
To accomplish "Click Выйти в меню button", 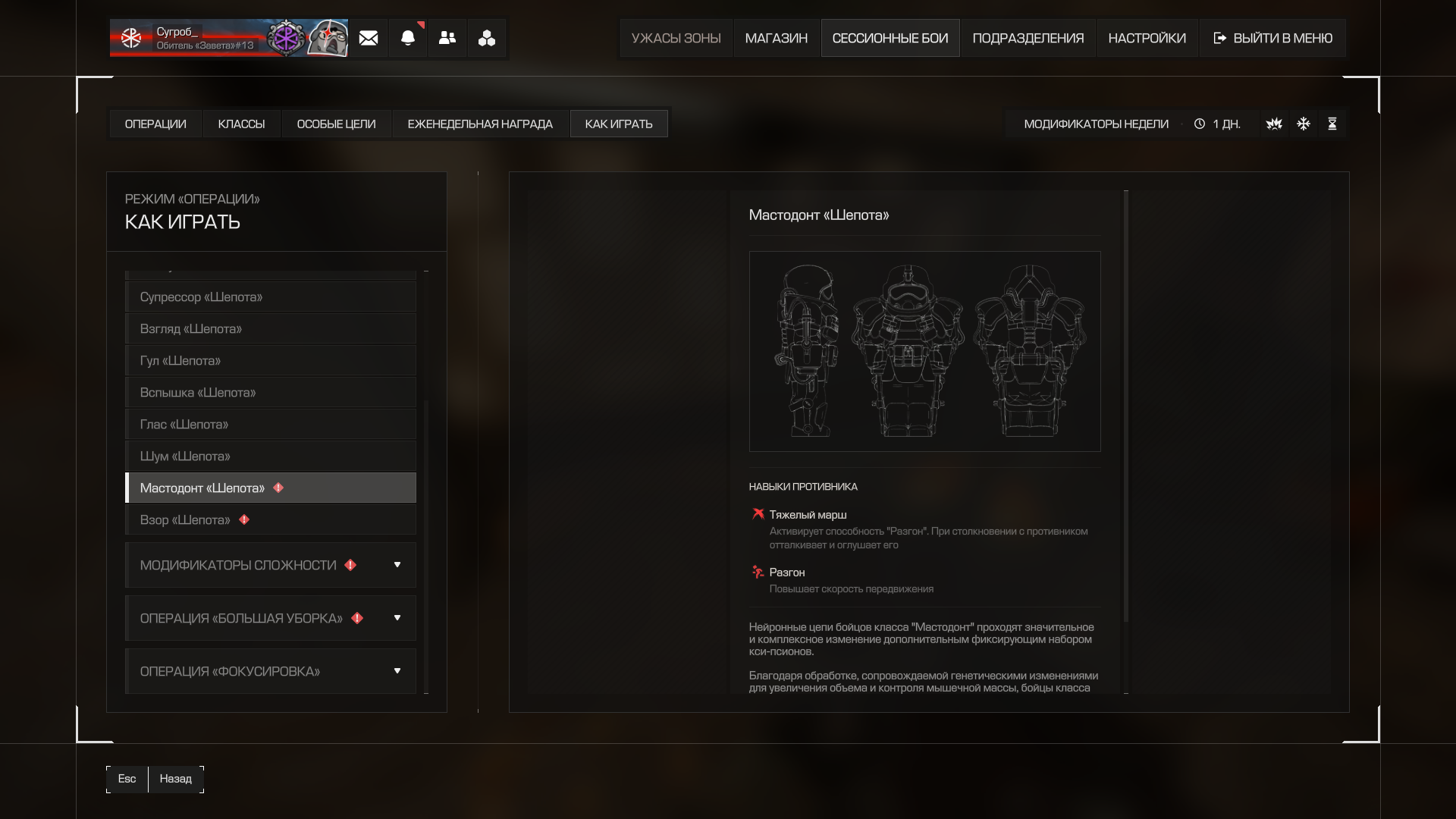I will [x=1273, y=38].
